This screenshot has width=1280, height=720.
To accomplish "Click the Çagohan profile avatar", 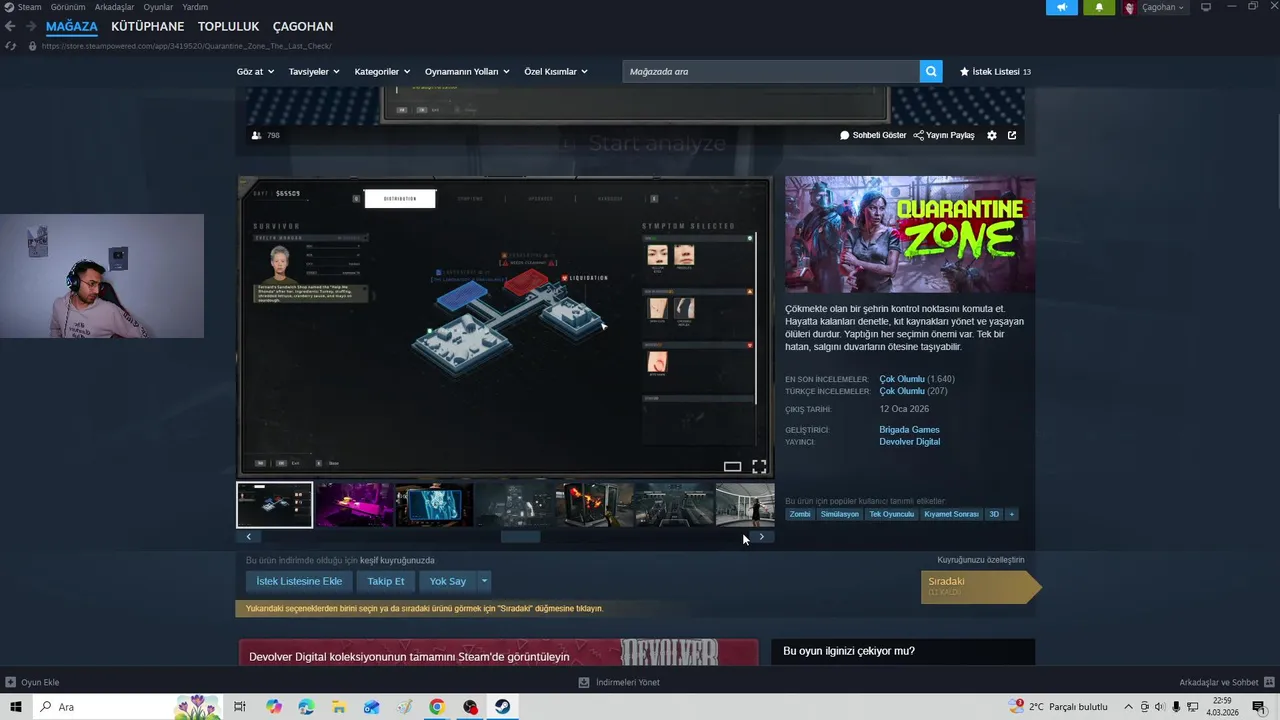I will click(1129, 7).
